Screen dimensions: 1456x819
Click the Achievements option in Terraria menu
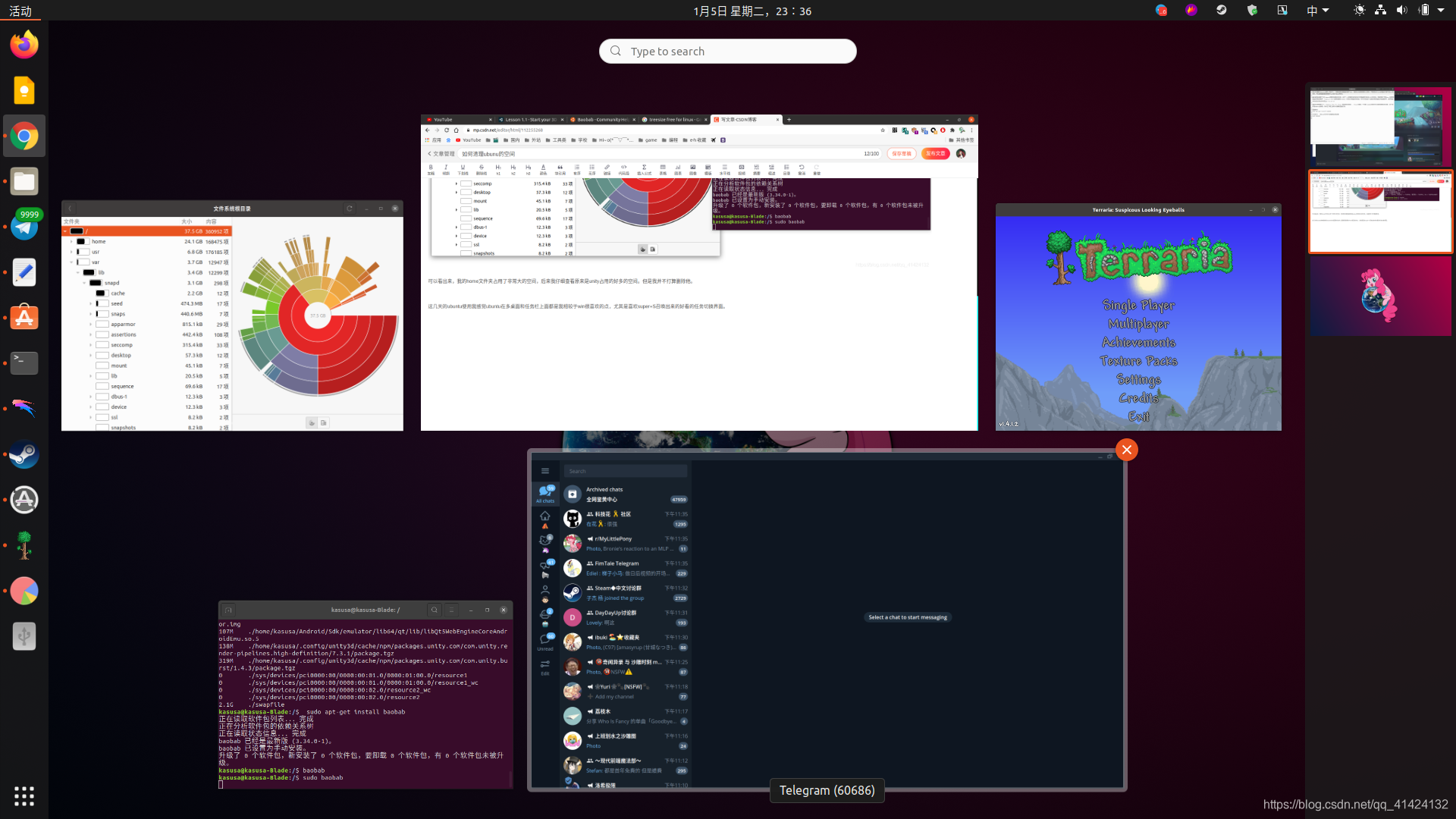[x=1138, y=342]
